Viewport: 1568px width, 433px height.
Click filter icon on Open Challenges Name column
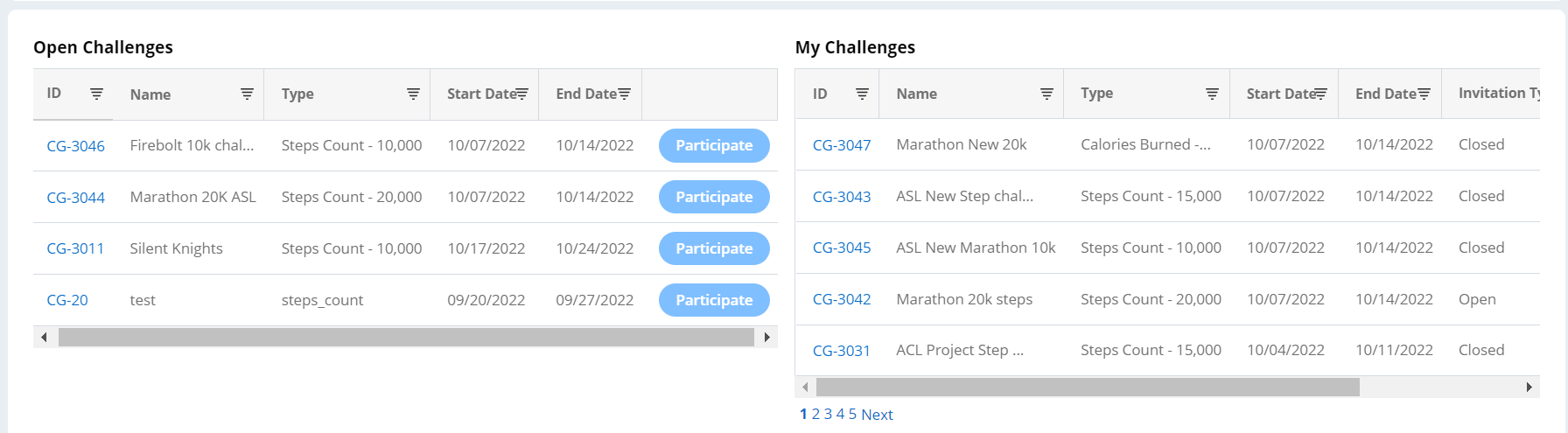point(247,94)
